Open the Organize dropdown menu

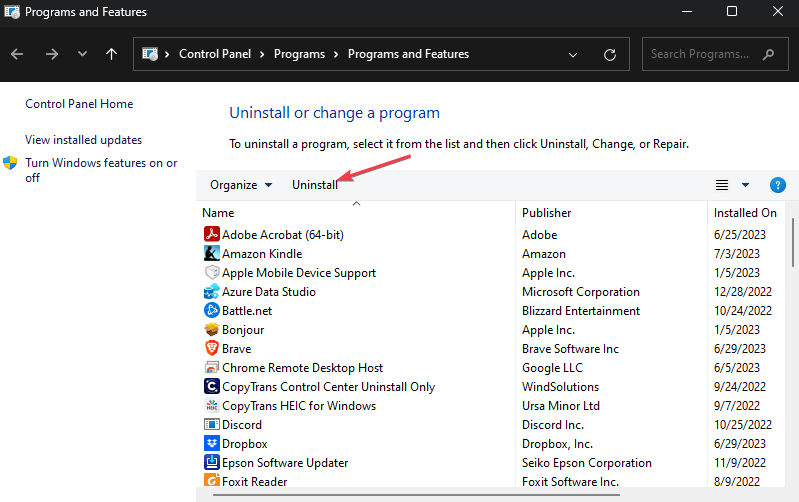(x=241, y=185)
